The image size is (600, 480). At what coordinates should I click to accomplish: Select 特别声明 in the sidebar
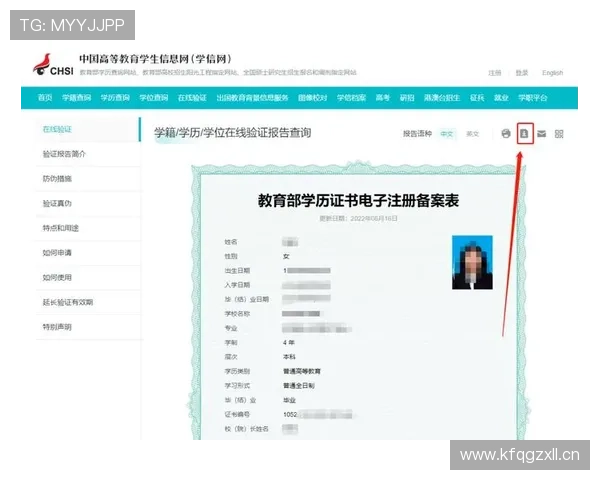coord(88,327)
